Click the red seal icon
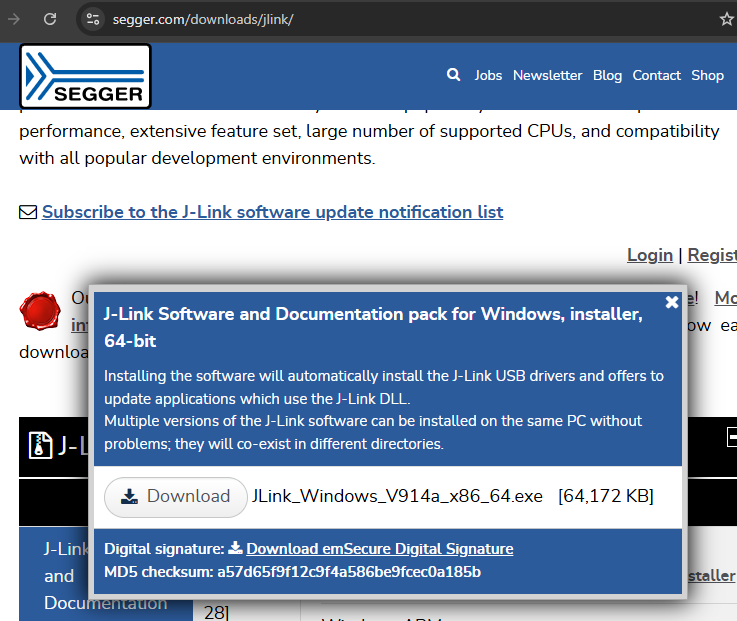Viewport: 737px width, 621px height. 40,310
